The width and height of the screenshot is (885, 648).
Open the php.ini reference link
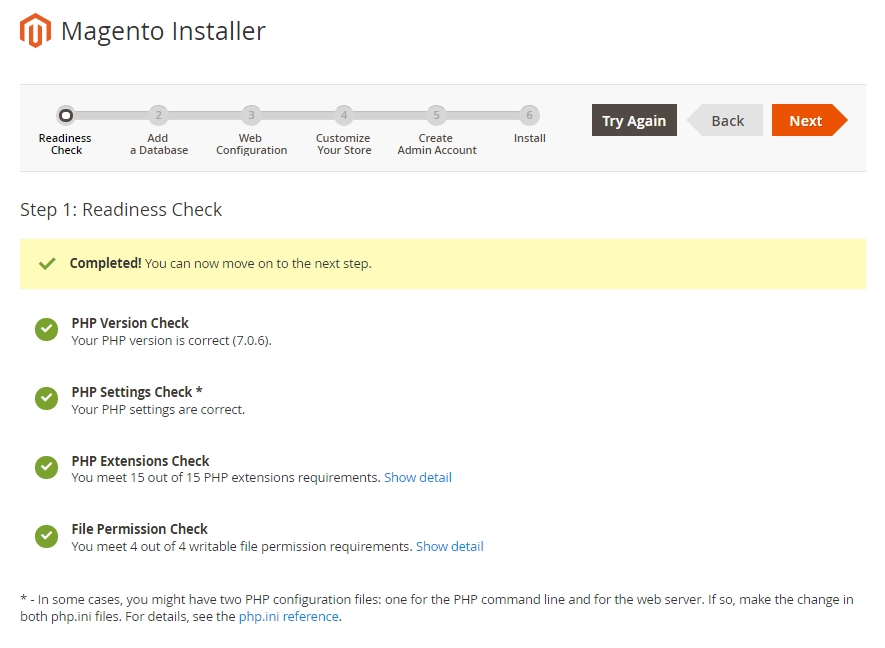[289, 617]
